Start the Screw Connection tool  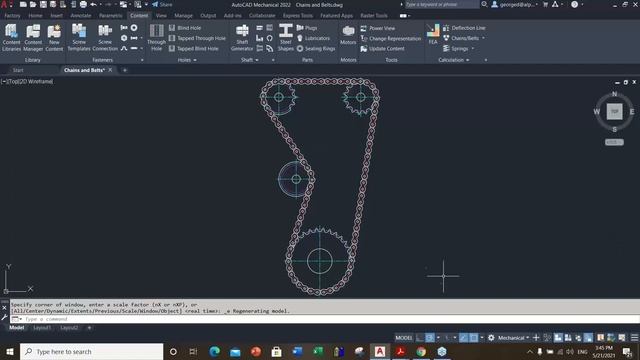tap(105, 37)
